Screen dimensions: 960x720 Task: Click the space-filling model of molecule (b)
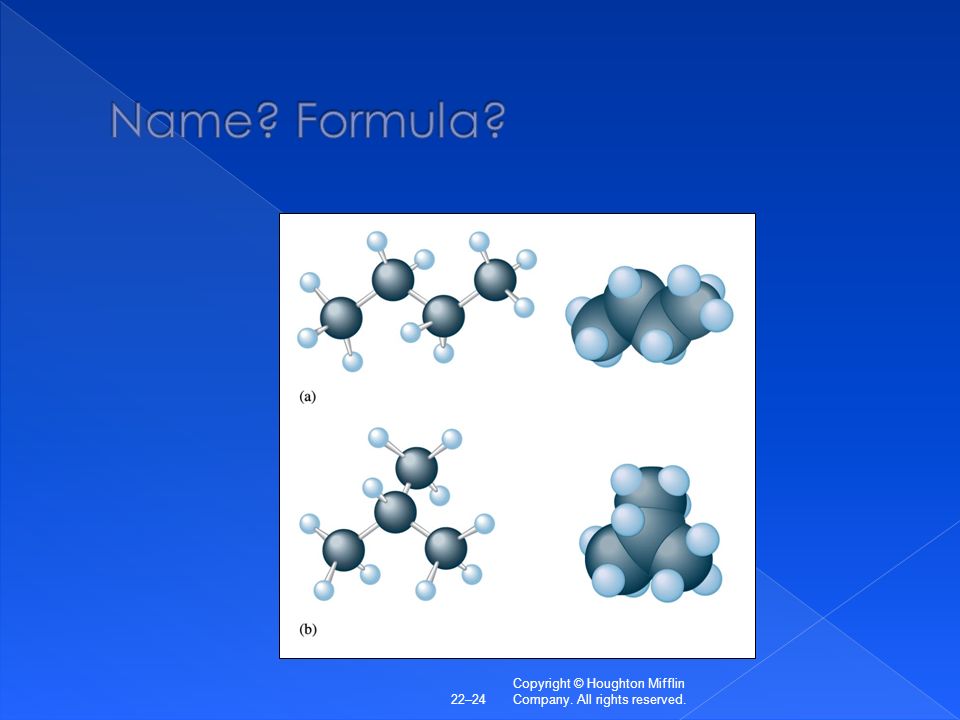650,533
